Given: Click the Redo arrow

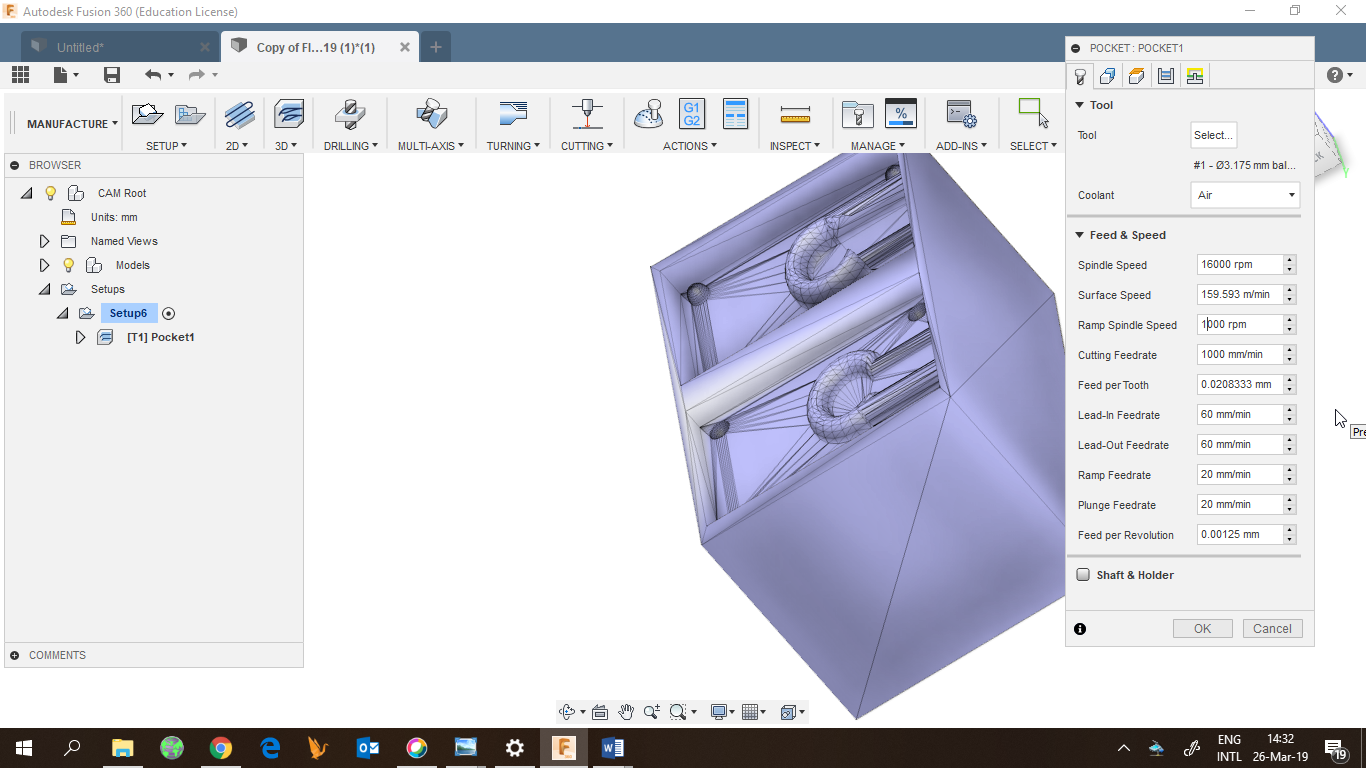Looking at the screenshot, I should pyautogui.click(x=197, y=75).
